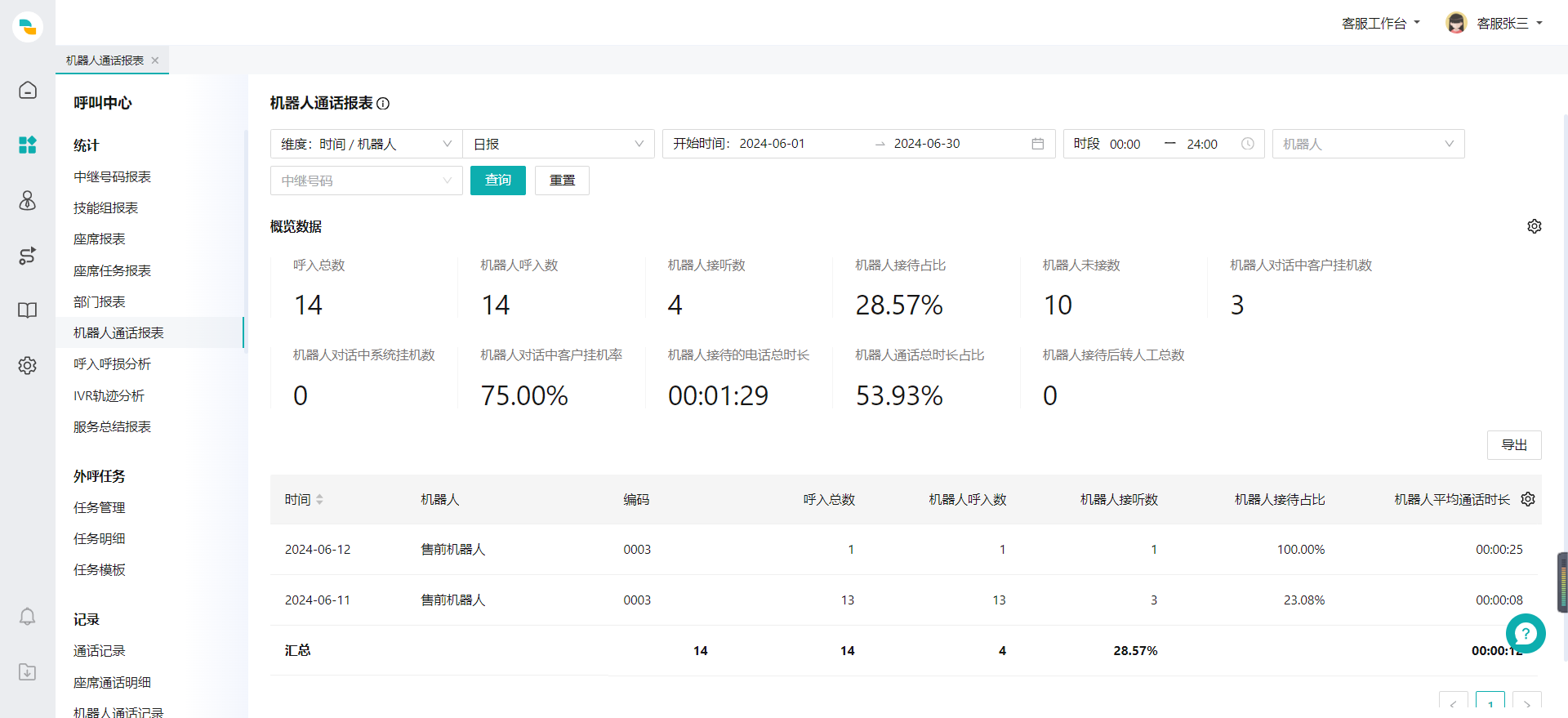Viewport: 1568px width, 718px height.
Task: Open overview data settings gear
Action: (1535, 226)
